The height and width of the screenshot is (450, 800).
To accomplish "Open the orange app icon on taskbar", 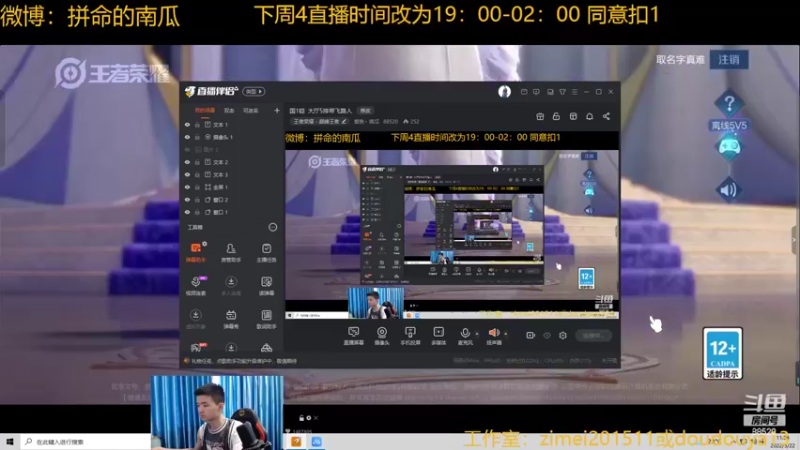I will [296, 442].
